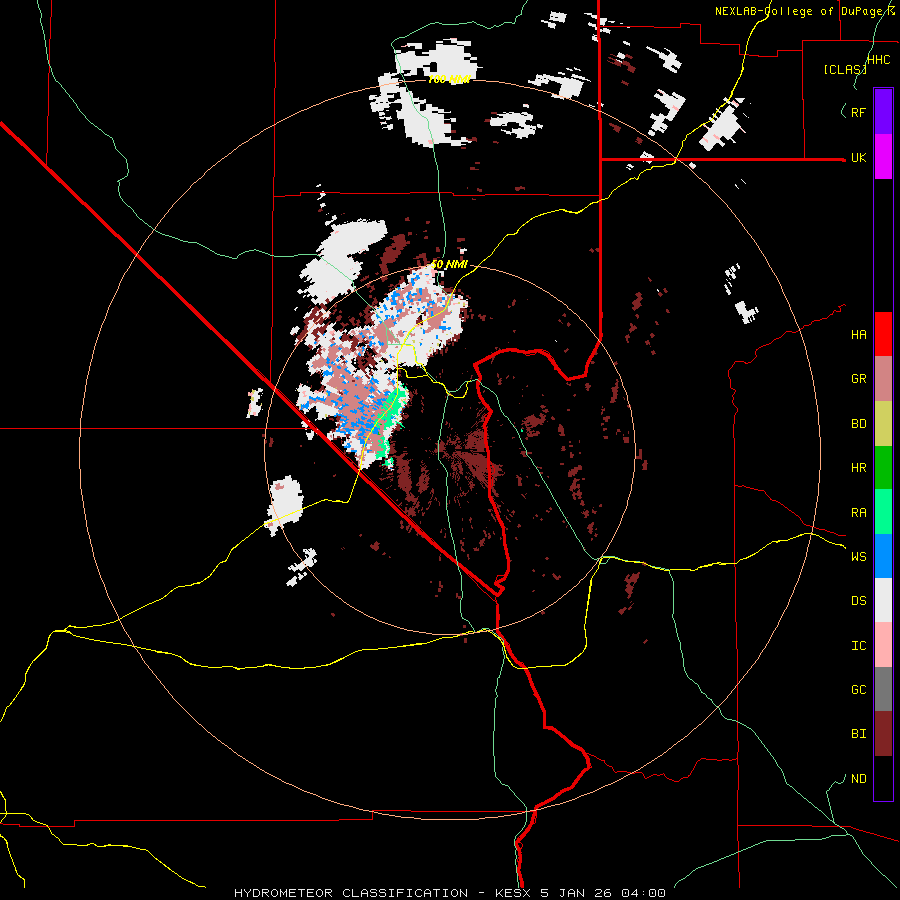Click the '5 JAN 26' date text
This screenshot has width=900, height=900.
[576, 893]
